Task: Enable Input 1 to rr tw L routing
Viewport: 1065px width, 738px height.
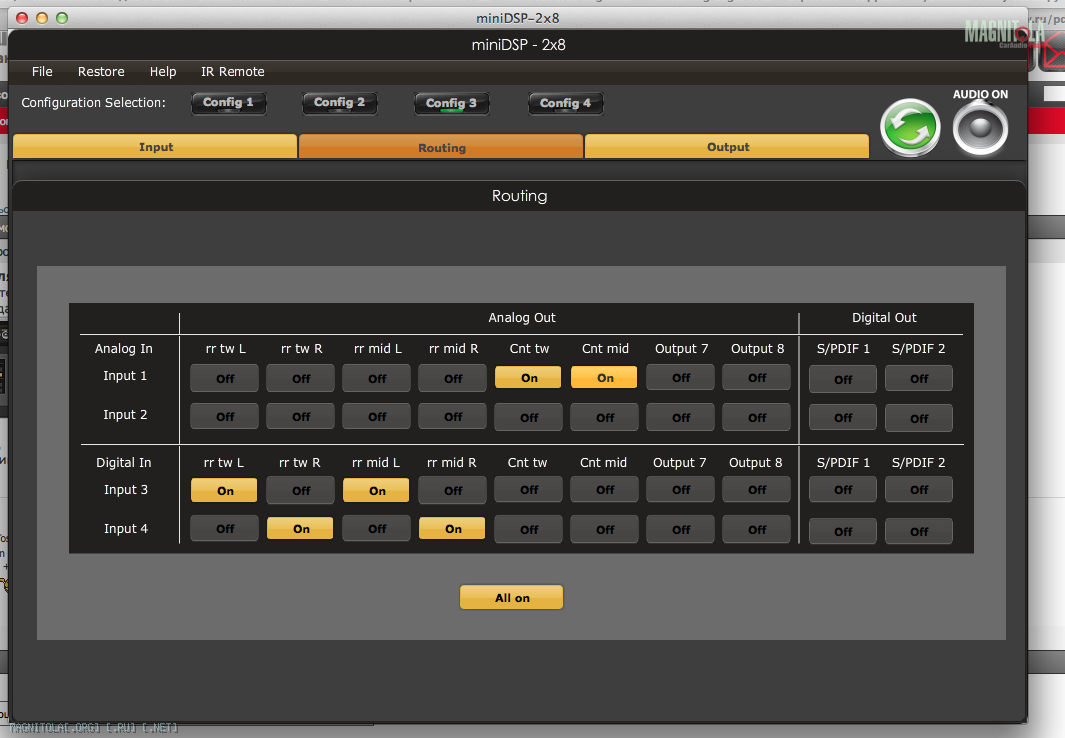Action: [225, 378]
